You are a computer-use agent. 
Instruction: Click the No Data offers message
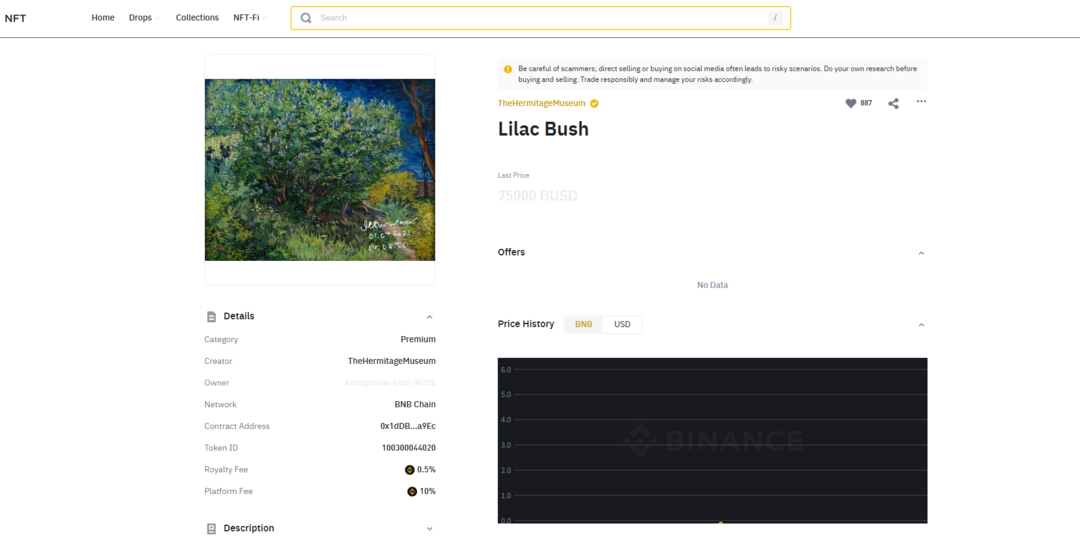click(712, 285)
